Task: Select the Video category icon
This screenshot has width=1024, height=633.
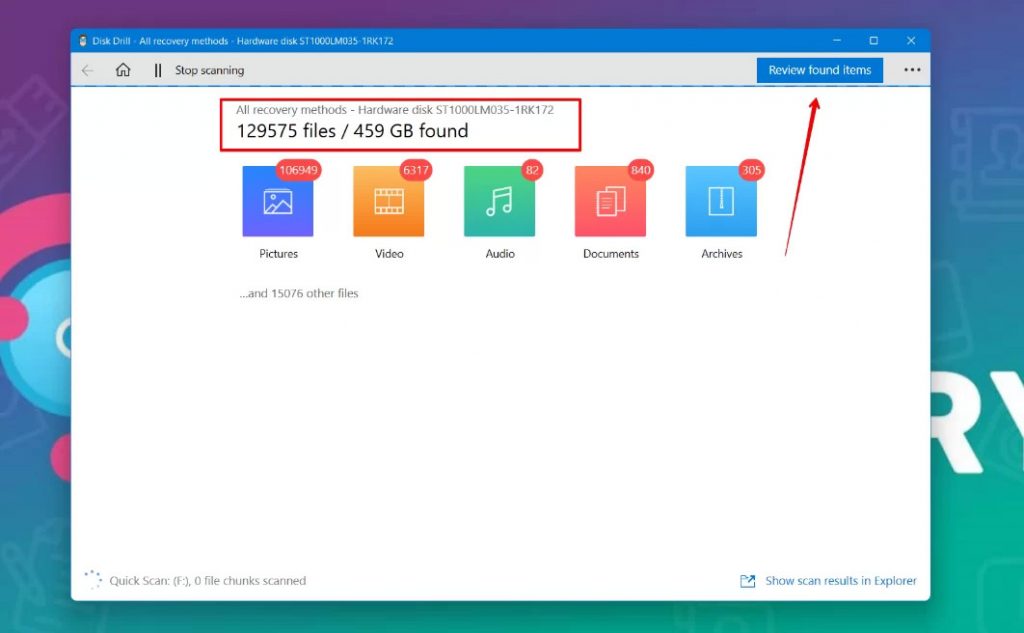Action: pos(388,201)
